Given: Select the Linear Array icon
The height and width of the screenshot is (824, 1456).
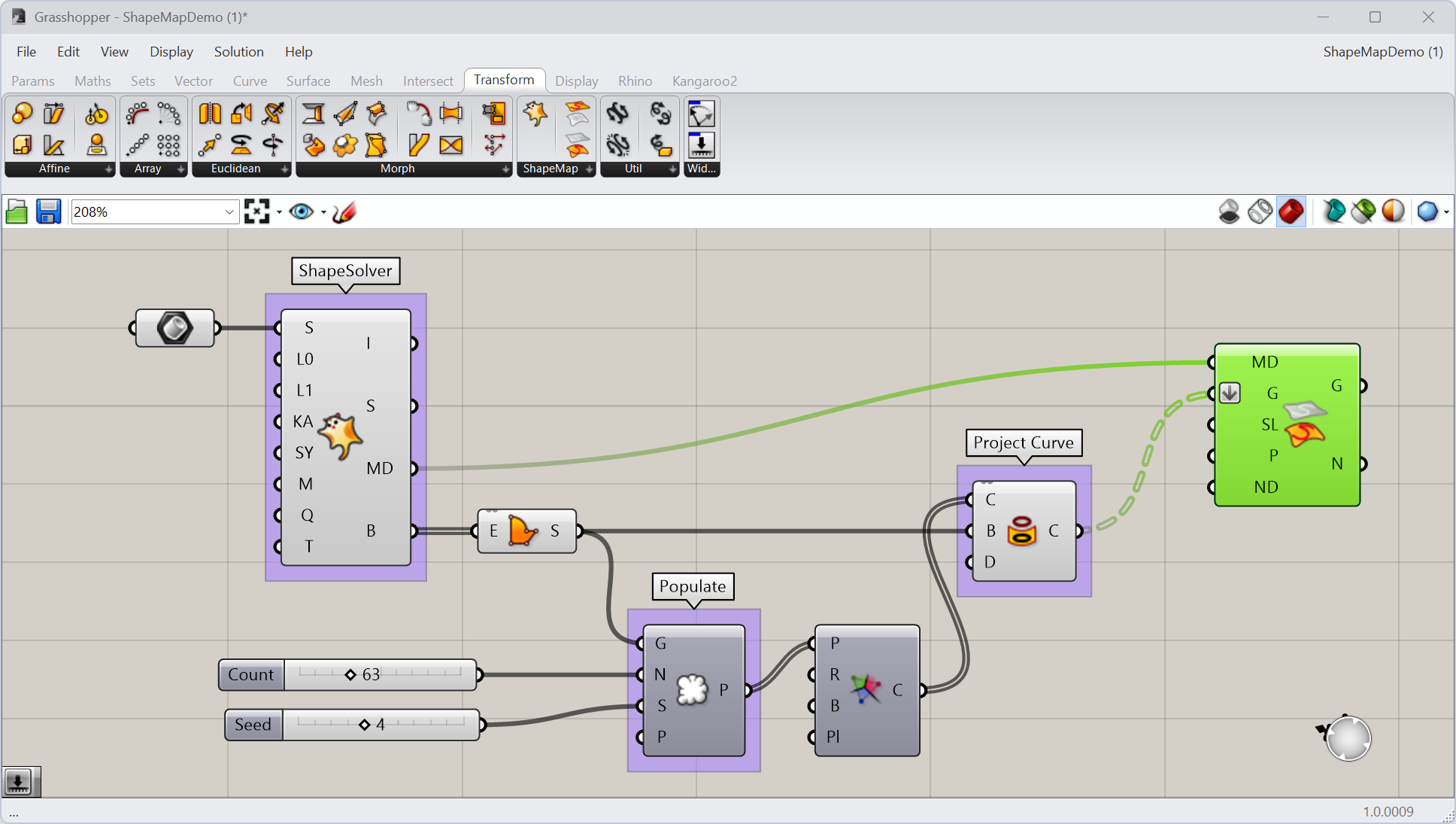Looking at the screenshot, I should pos(137,144).
